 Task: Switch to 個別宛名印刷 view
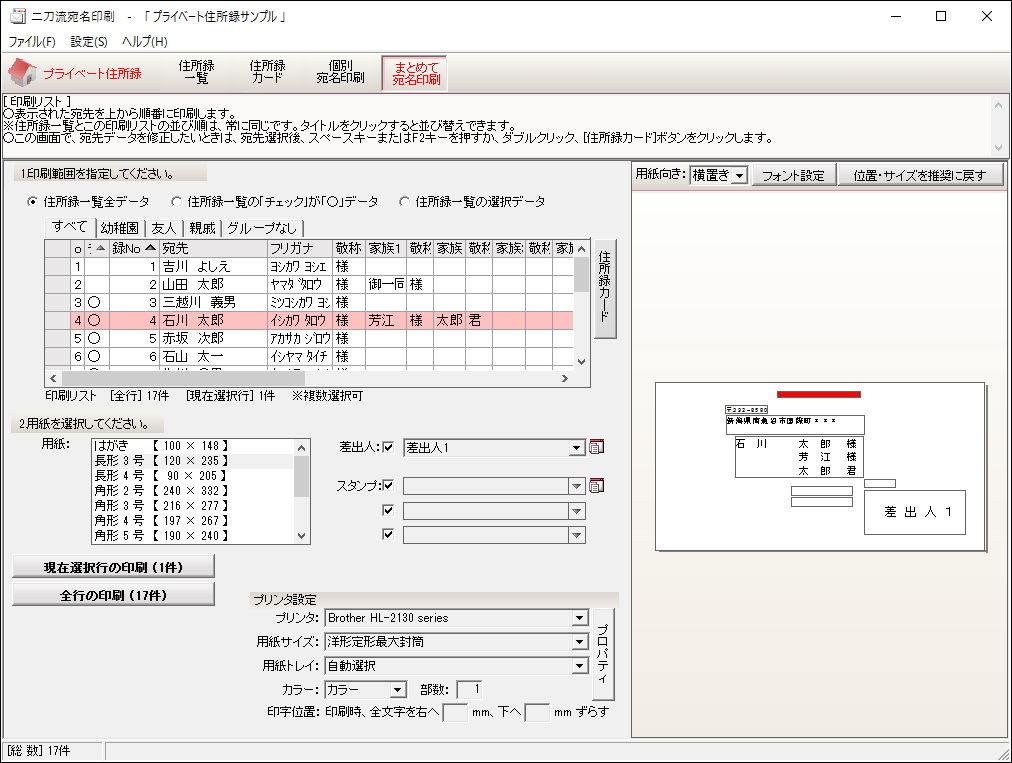point(340,72)
